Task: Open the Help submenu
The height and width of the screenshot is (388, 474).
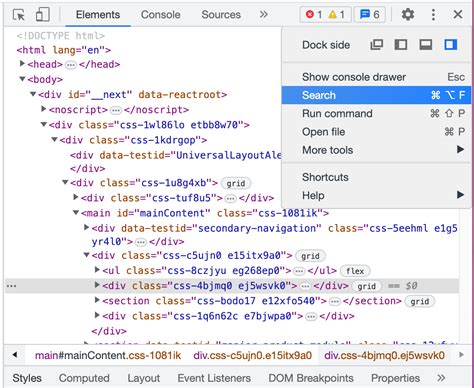Action: (x=376, y=195)
